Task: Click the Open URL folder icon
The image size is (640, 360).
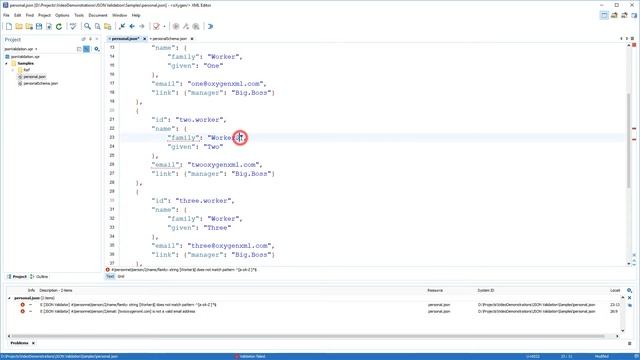Action: click(29, 27)
